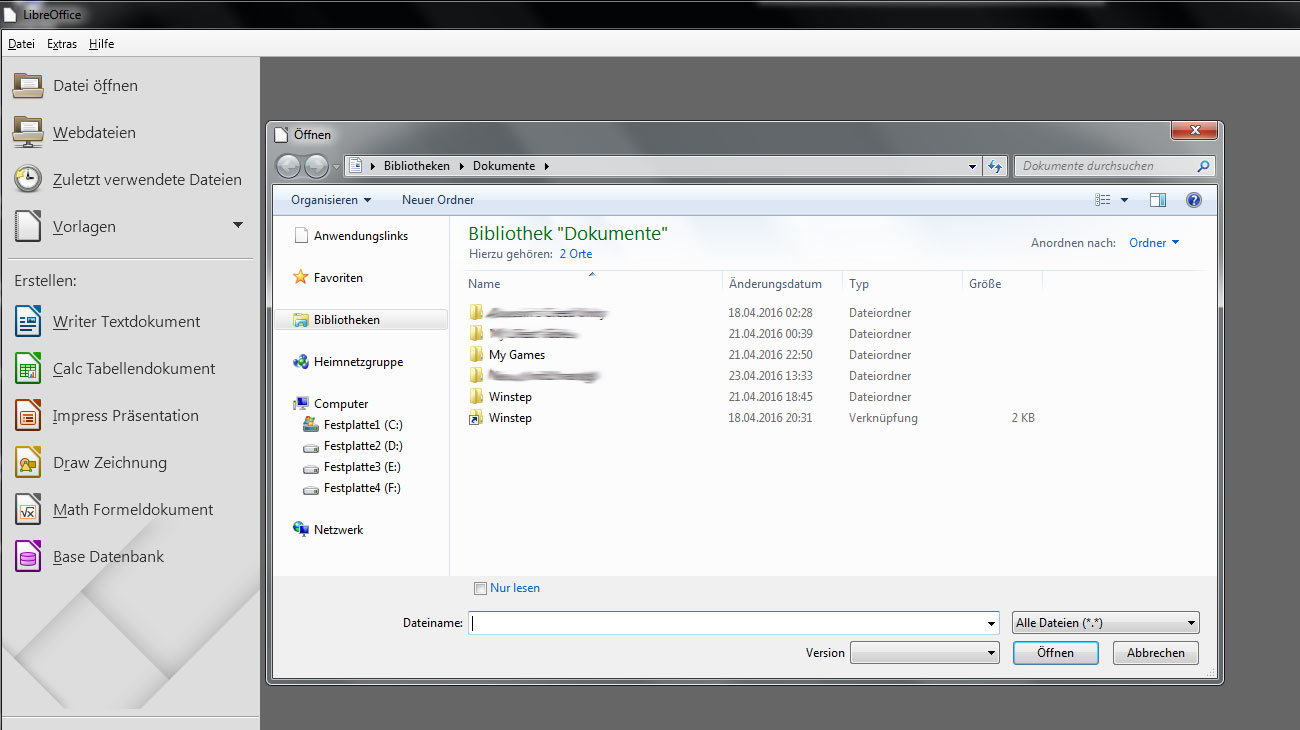Open the Version dropdown
The image size is (1300, 730).
(x=924, y=653)
